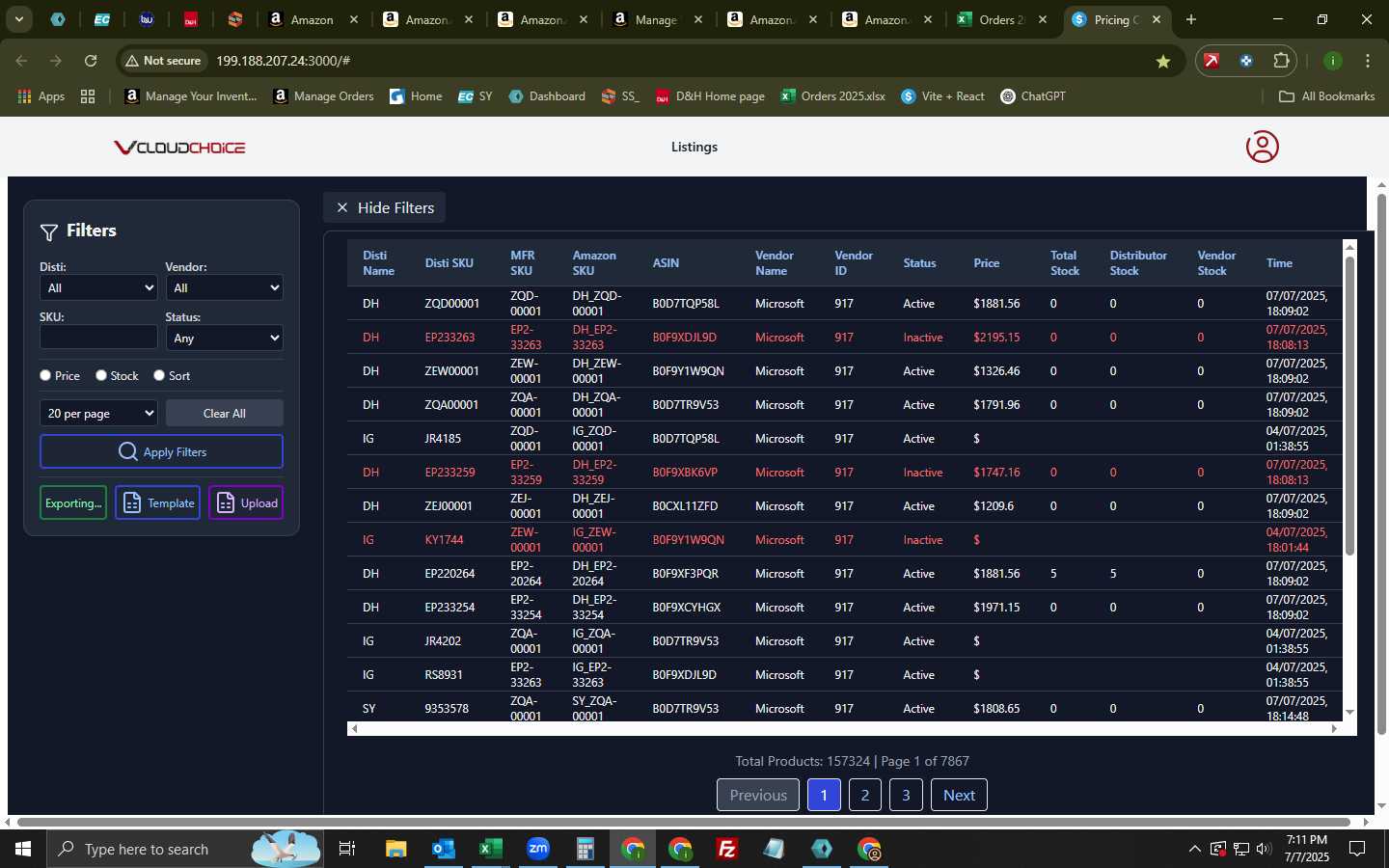Bookmark page with star icon

(x=1163, y=61)
